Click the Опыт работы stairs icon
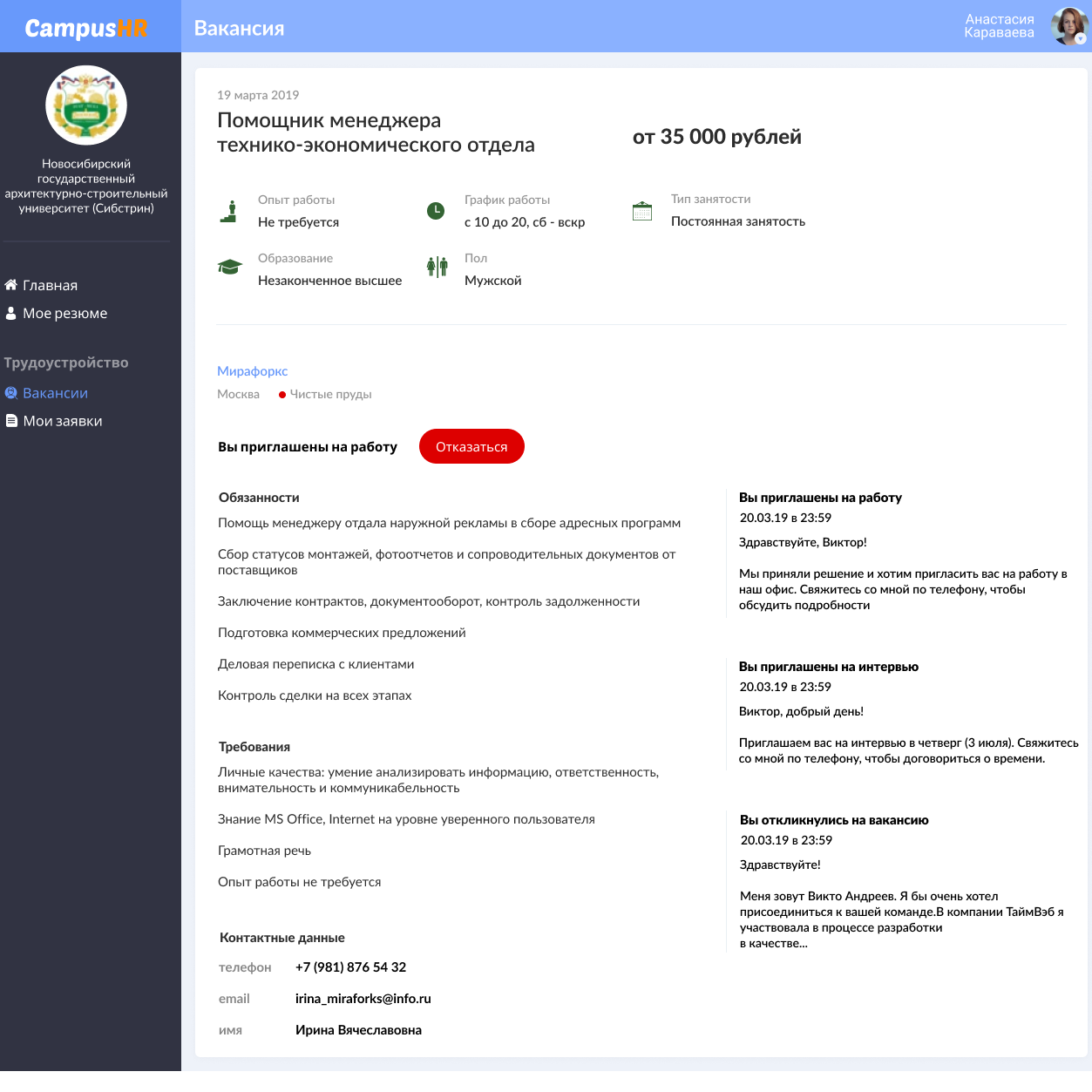Screen dimensions: 1092x1092 point(229,212)
